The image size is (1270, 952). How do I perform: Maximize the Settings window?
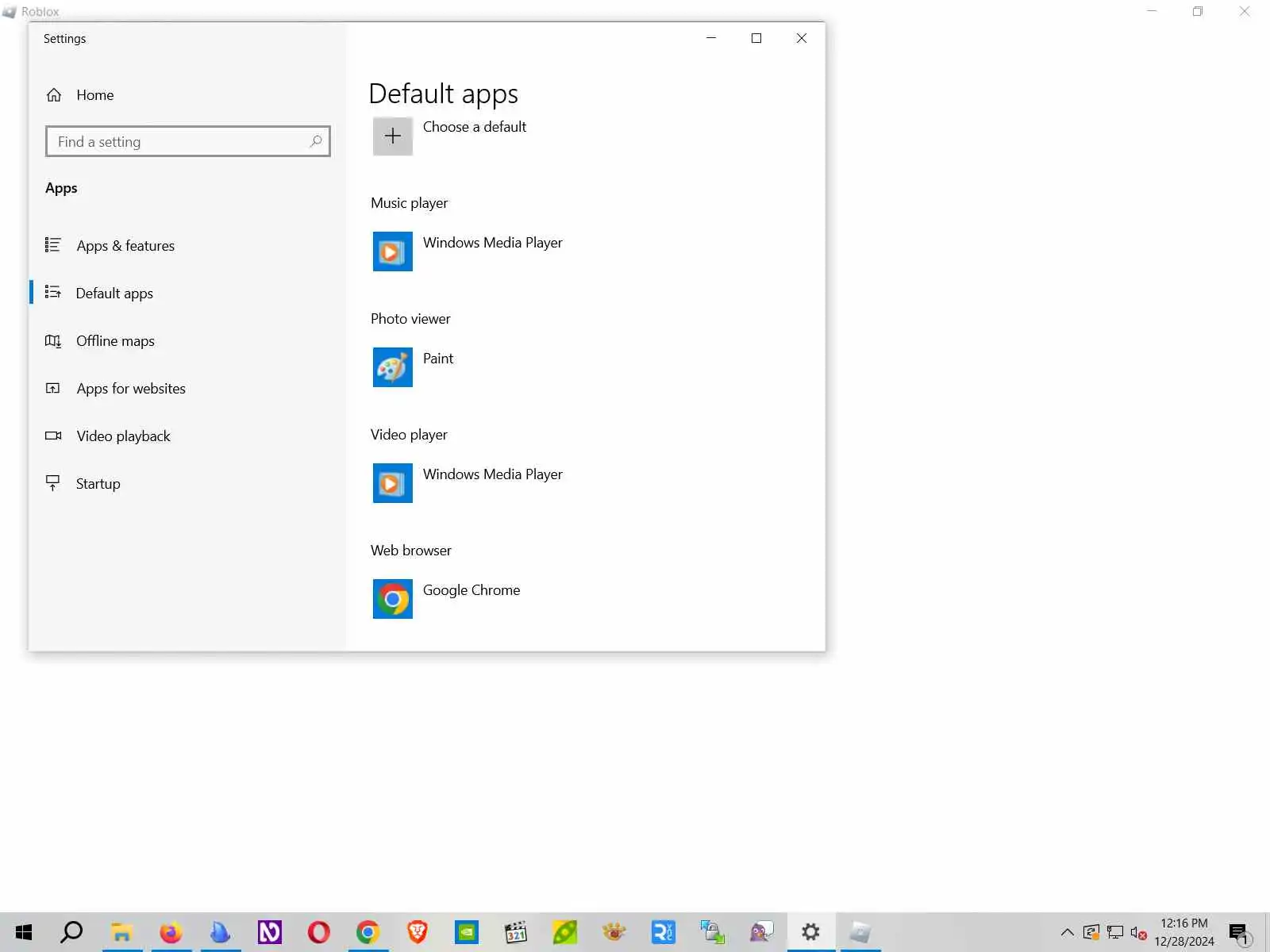click(x=756, y=38)
